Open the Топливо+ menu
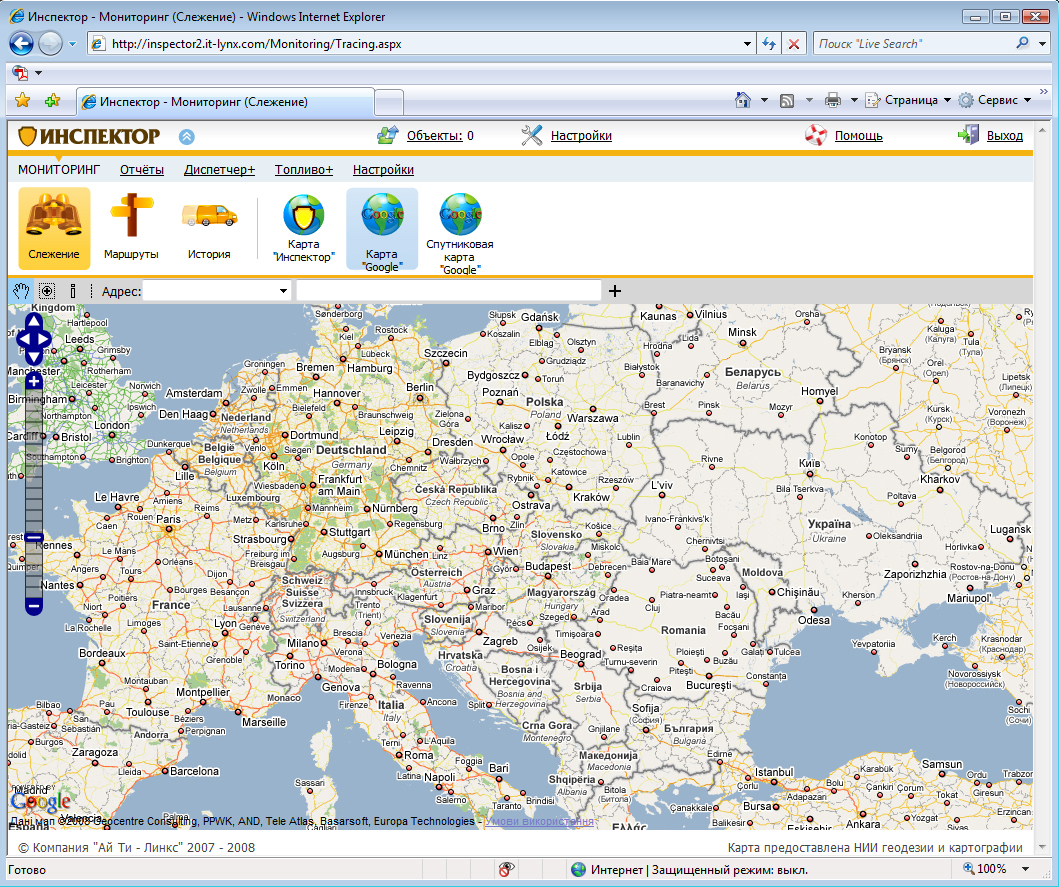Image resolution: width=1059 pixels, height=887 pixels. [304, 170]
